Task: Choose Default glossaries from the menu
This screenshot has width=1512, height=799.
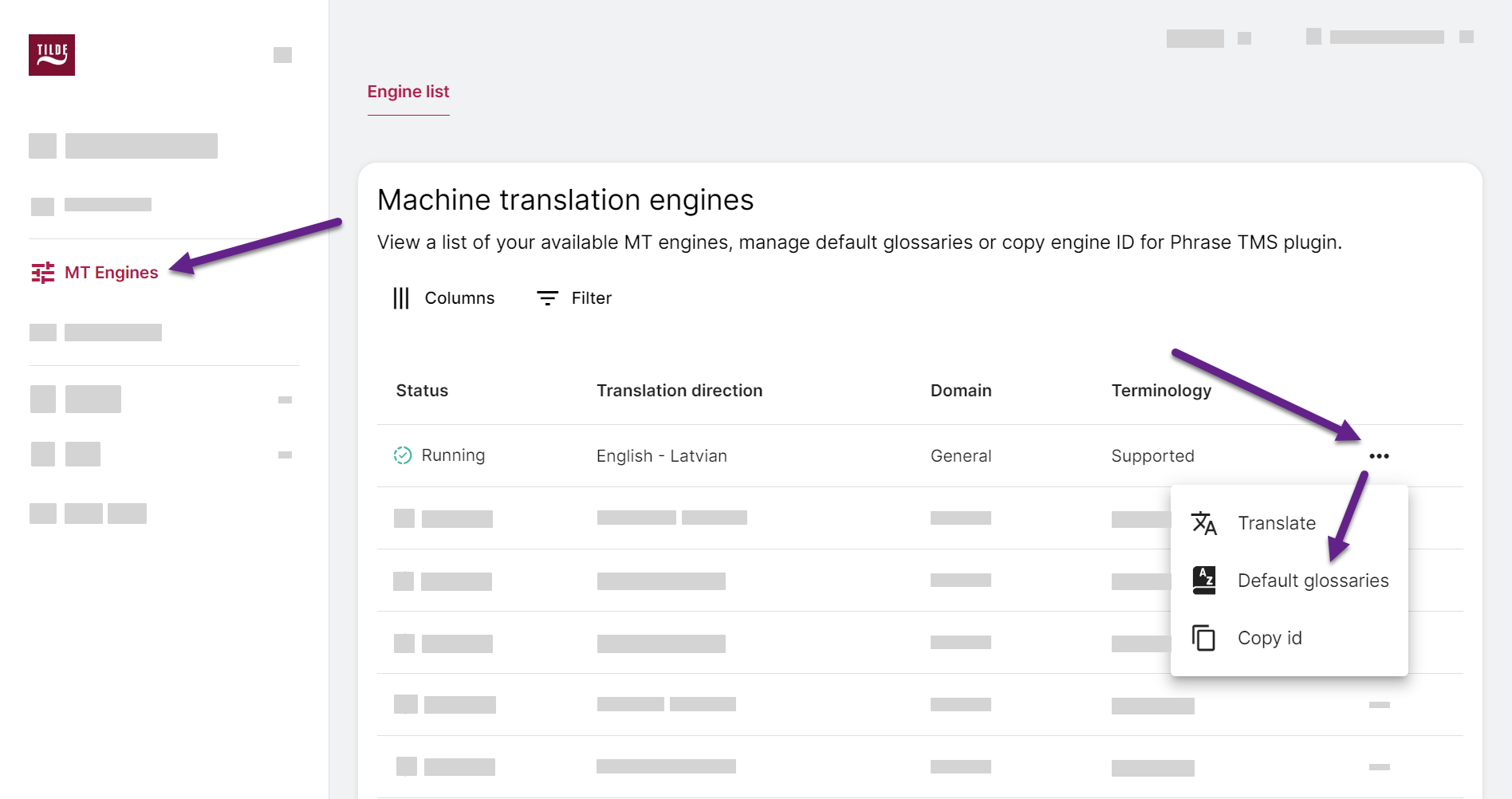Action: click(1290, 581)
